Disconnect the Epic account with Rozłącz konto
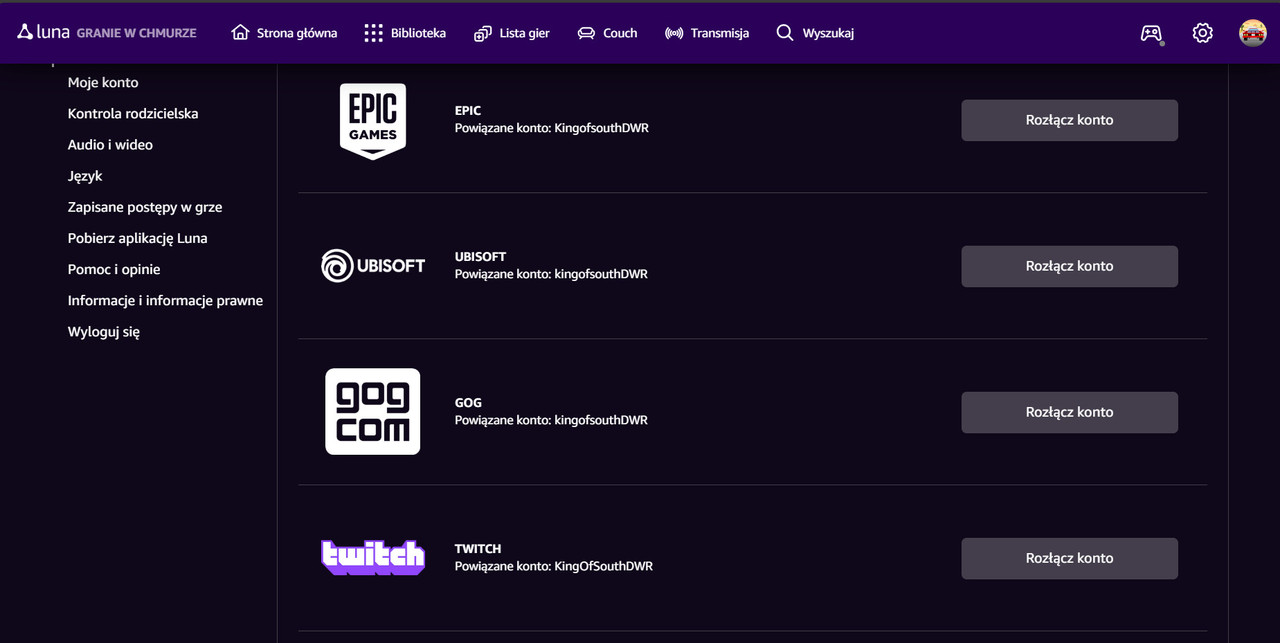1280x643 pixels. pyautogui.click(x=1070, y=120)
